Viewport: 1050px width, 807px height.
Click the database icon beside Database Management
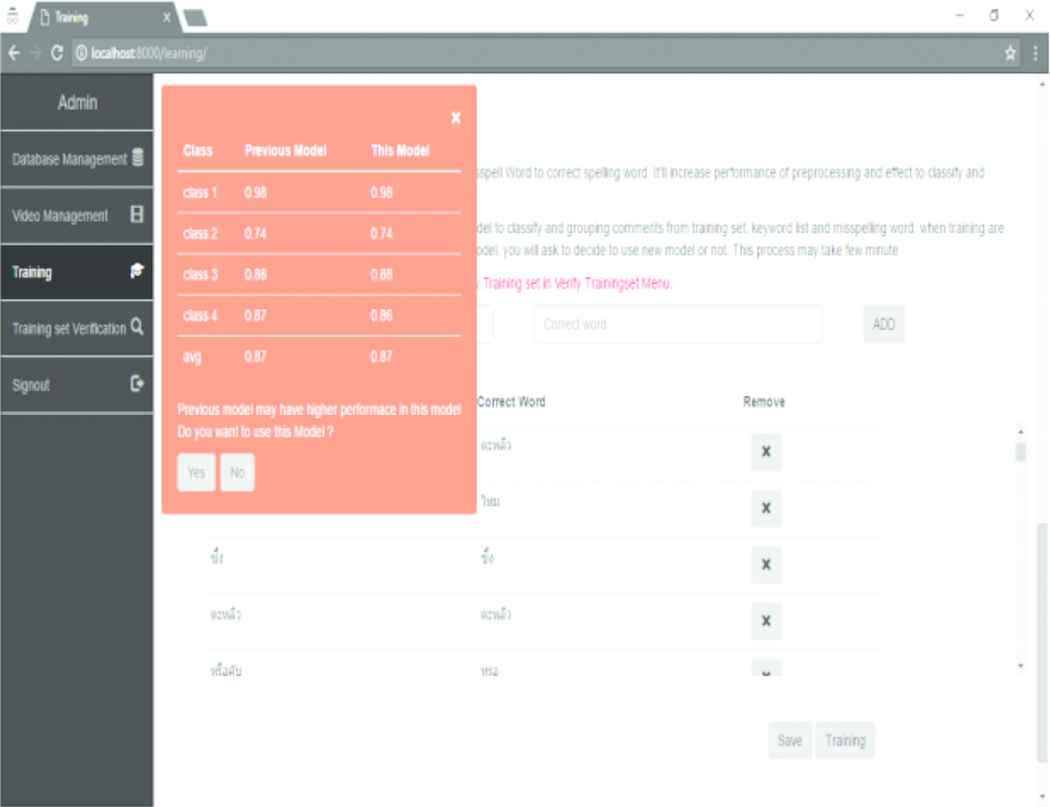coord(138,159)
